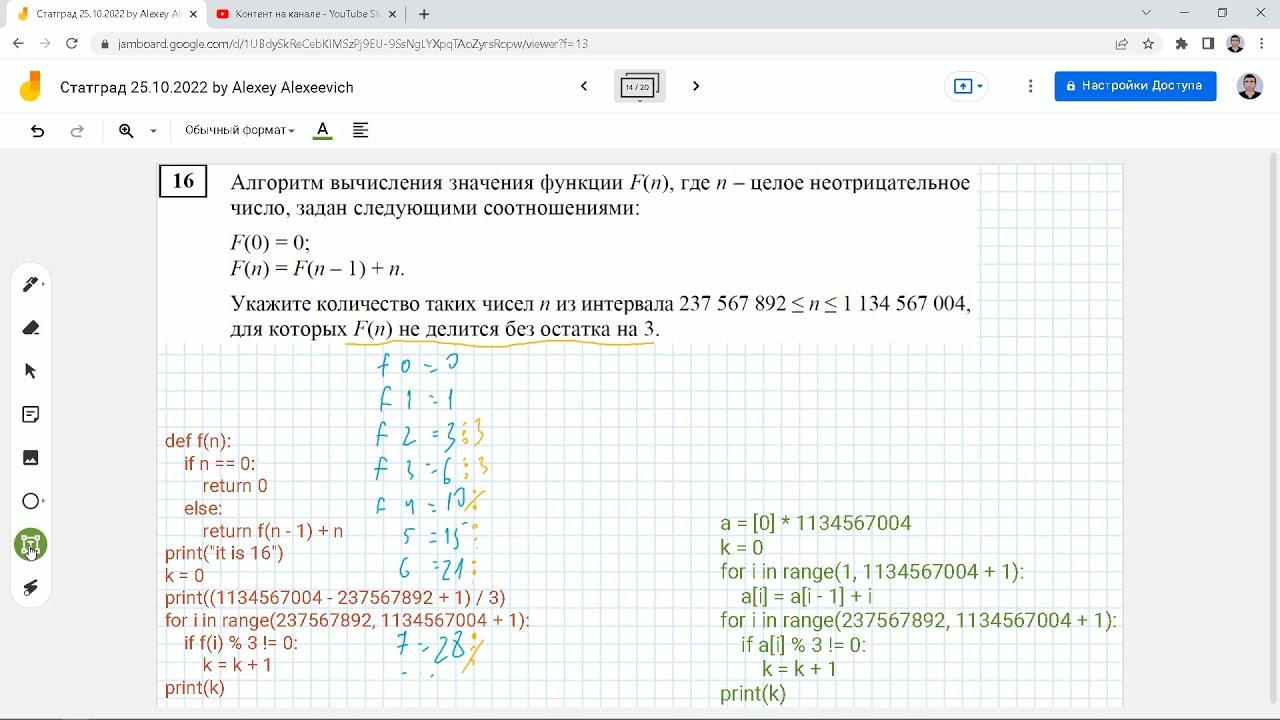Click the red text 'print("it is 16")'

tap(224, 553)
